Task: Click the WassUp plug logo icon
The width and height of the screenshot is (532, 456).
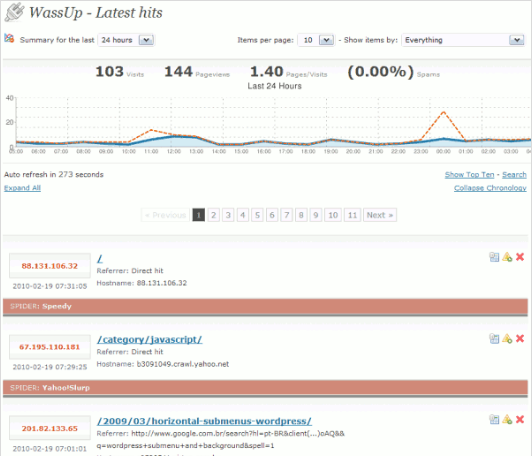Action: click(15, 12)
